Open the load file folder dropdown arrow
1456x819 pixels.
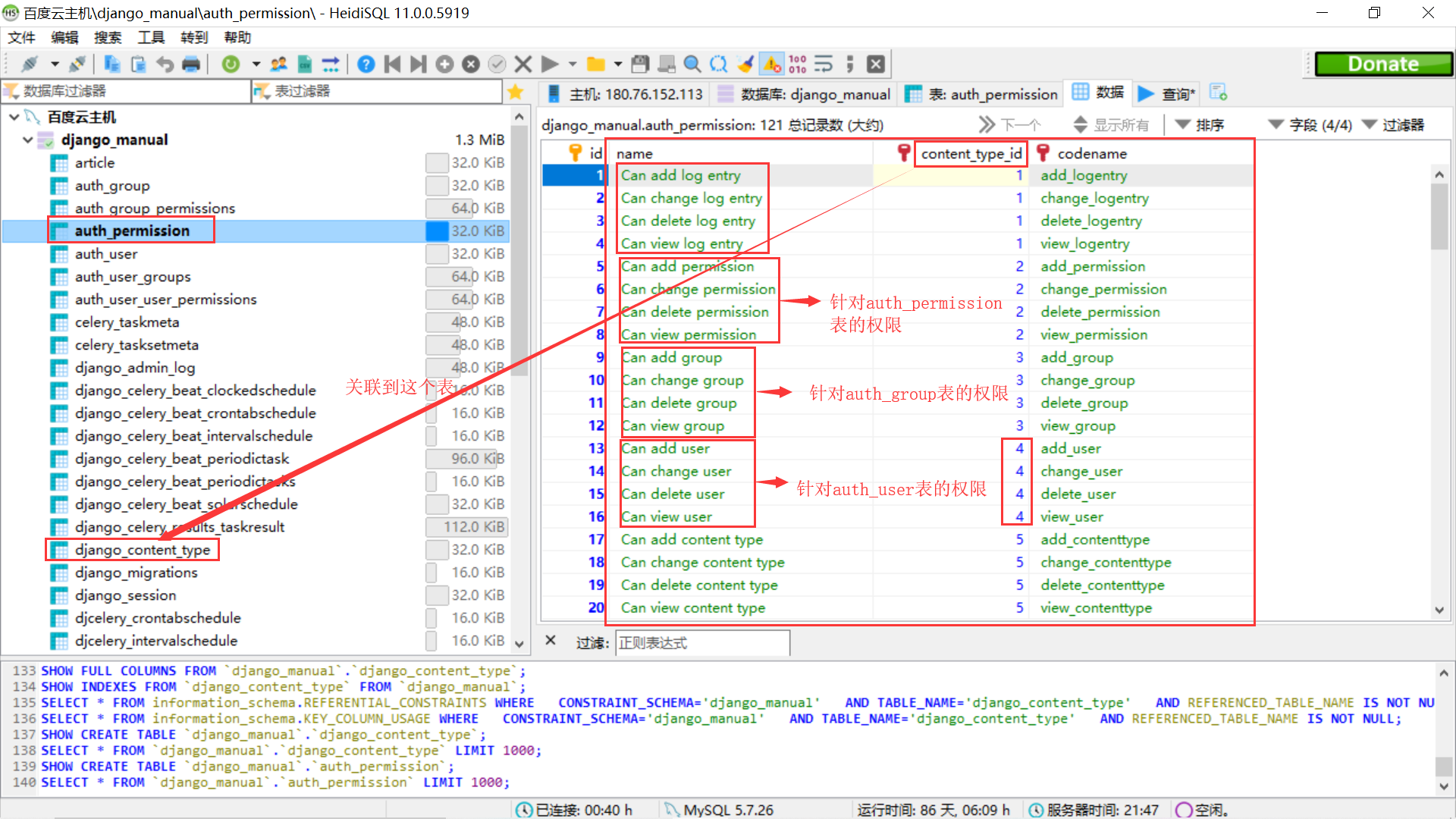click(618, 64)
